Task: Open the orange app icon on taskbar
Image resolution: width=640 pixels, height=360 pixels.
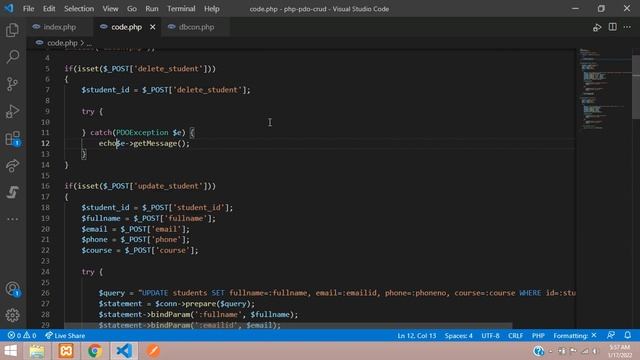Action: [153, 351]
